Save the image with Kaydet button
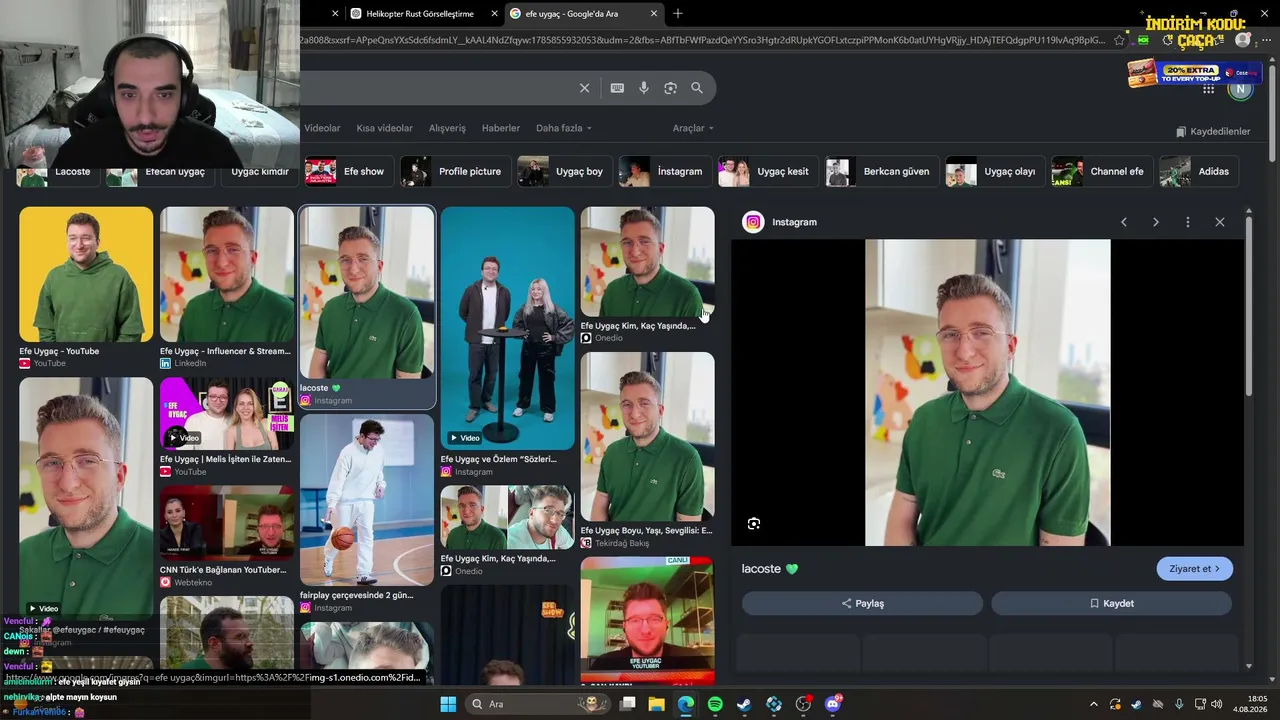Viewport: 1280px width, 720px height. point(1111,603)
